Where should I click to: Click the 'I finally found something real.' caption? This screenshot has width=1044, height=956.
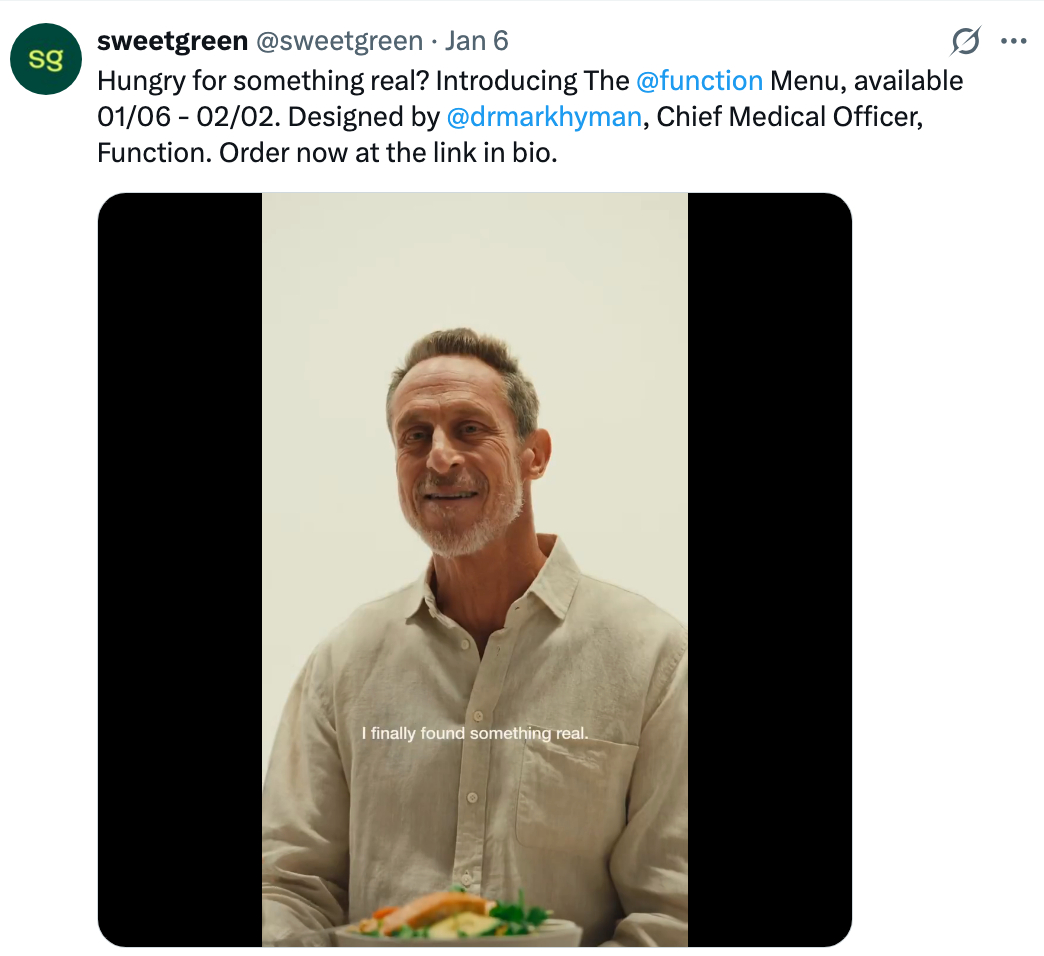[475, 734]
